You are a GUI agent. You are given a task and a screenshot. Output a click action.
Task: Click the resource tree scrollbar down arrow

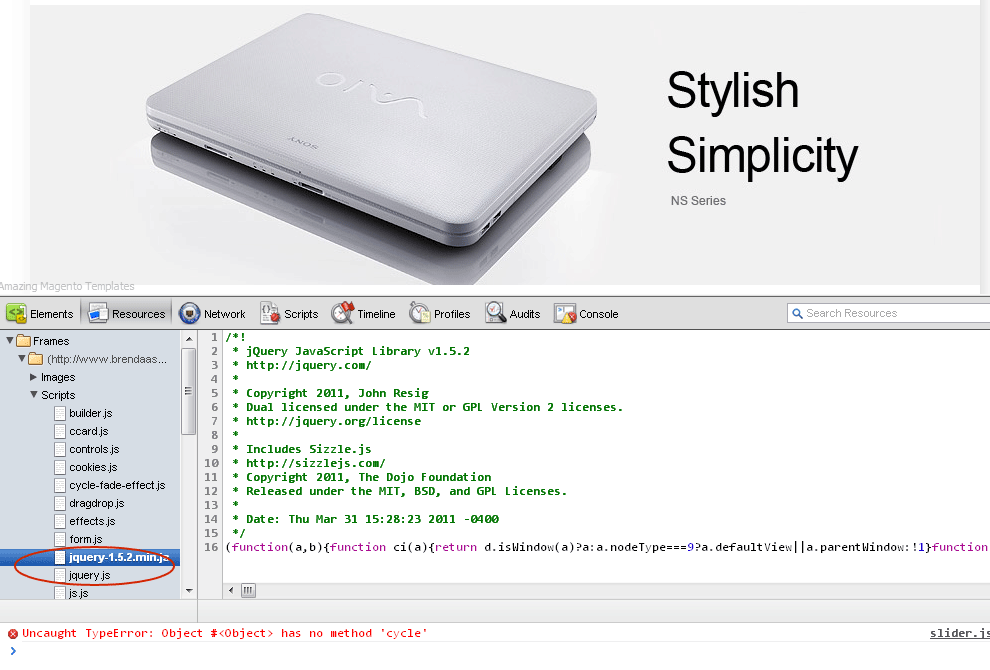[x=189, y=591]
